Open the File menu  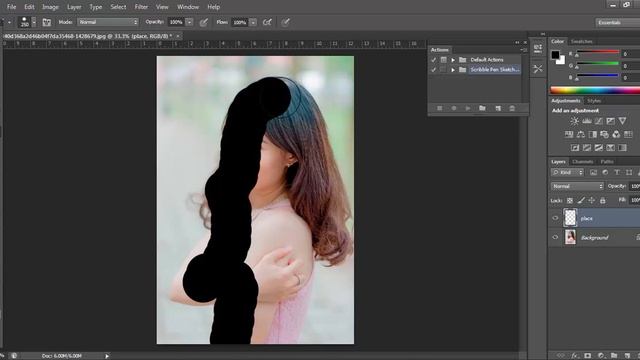[x=11, y=7]
